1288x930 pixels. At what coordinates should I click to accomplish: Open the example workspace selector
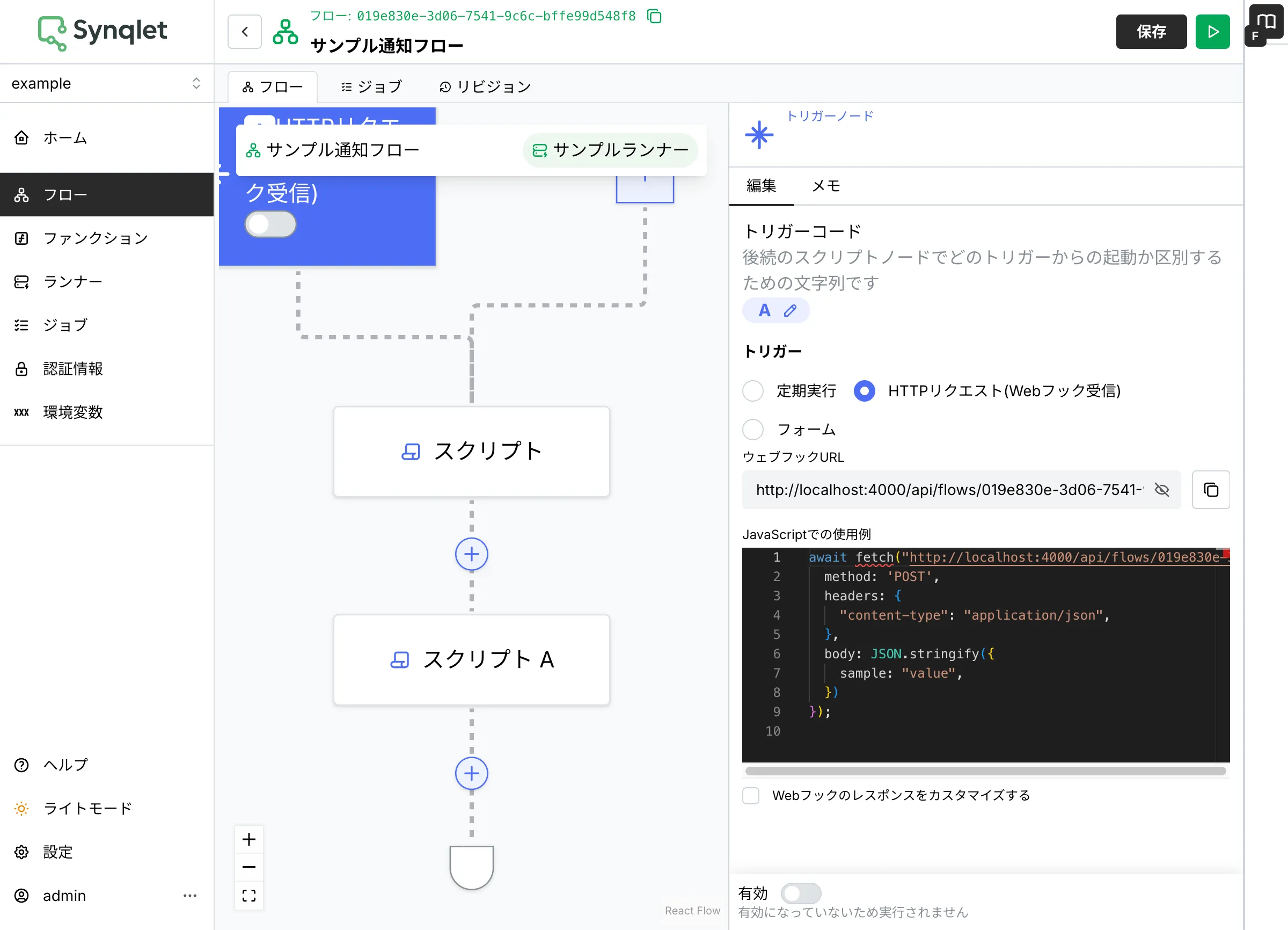[107, 84]
